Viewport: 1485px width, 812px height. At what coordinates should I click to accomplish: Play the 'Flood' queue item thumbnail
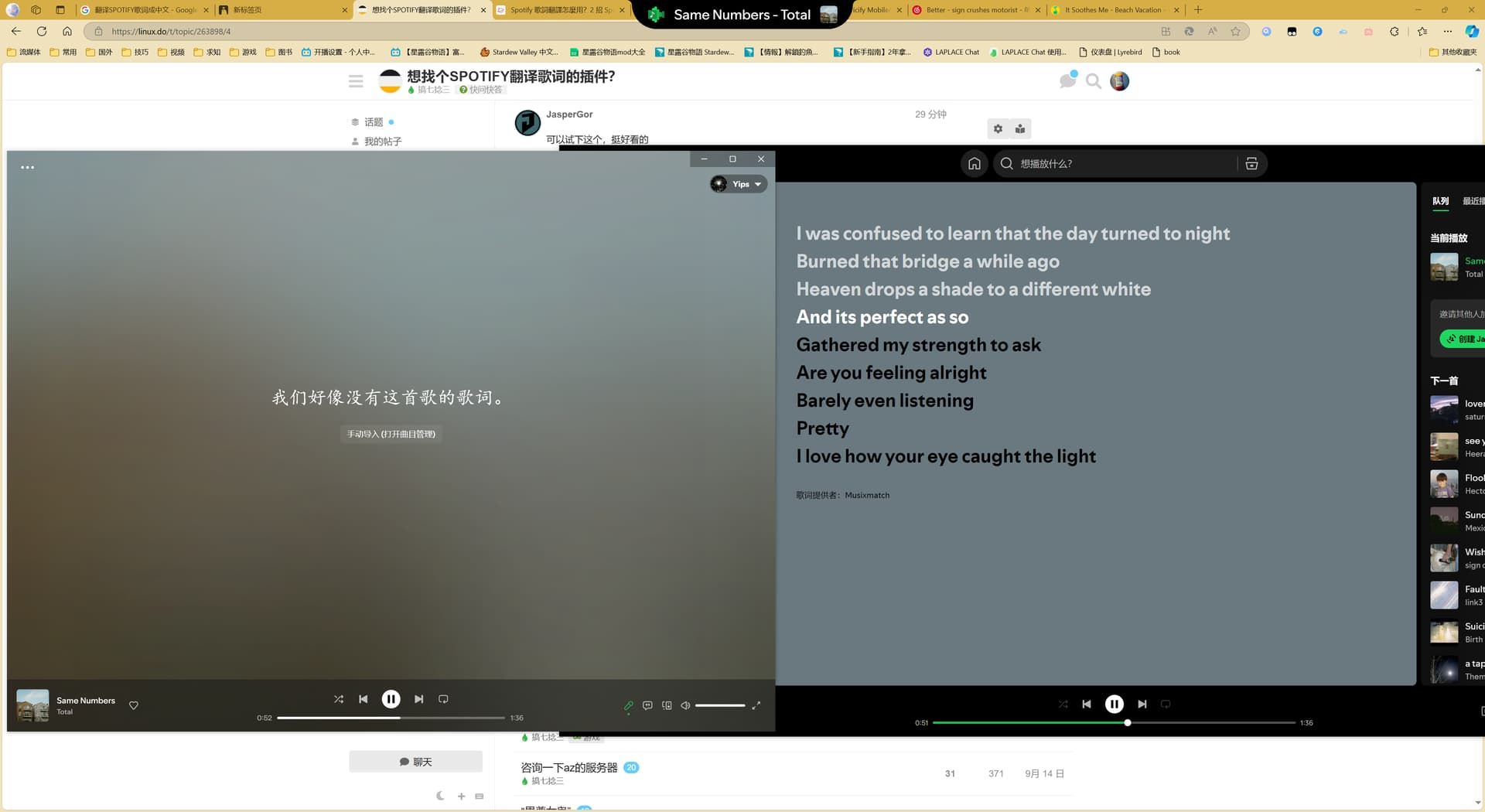point(1444,483)
